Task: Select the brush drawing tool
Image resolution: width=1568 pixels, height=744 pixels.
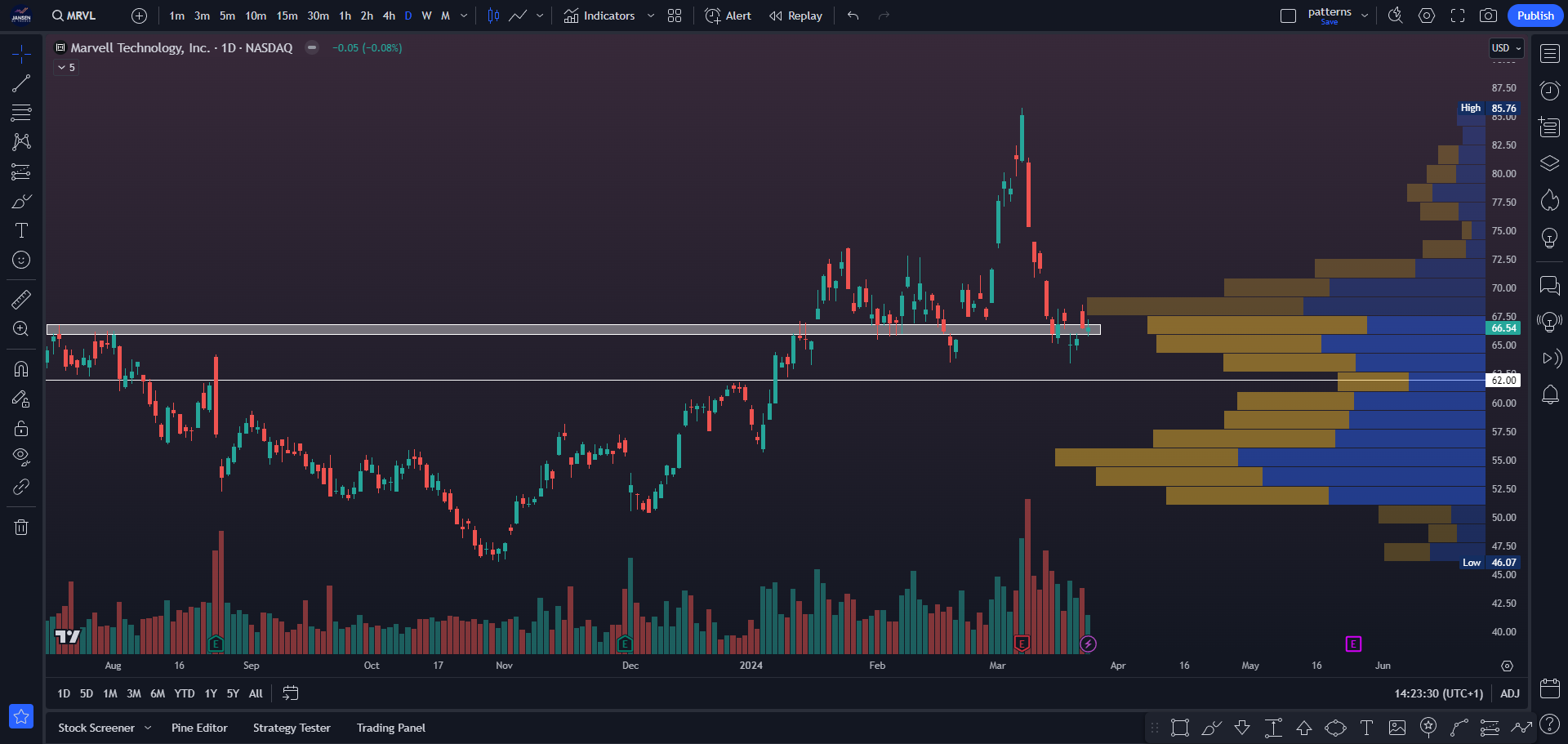Action: click(21, 201)
